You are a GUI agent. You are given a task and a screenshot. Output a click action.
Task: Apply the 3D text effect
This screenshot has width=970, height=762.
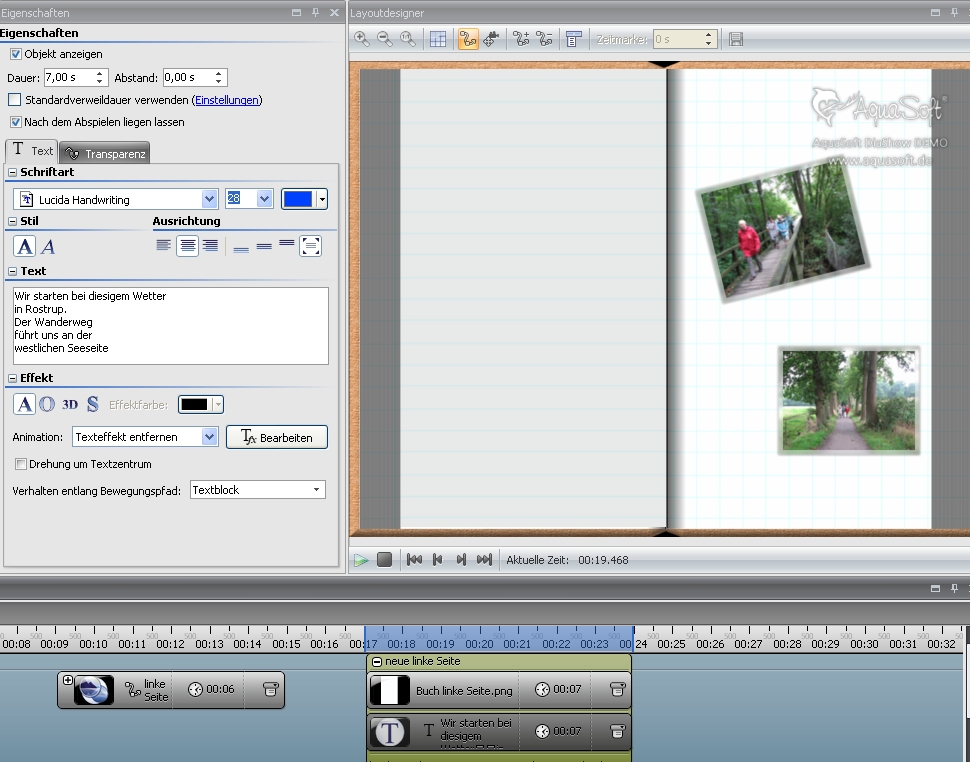pos(70,404)
